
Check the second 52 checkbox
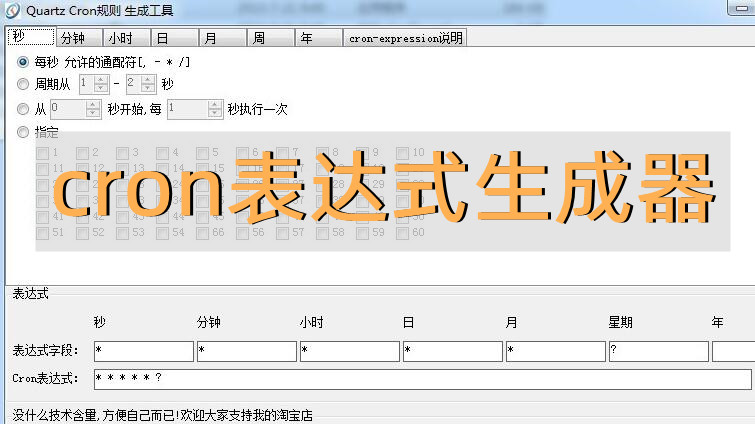pos(83,233)
